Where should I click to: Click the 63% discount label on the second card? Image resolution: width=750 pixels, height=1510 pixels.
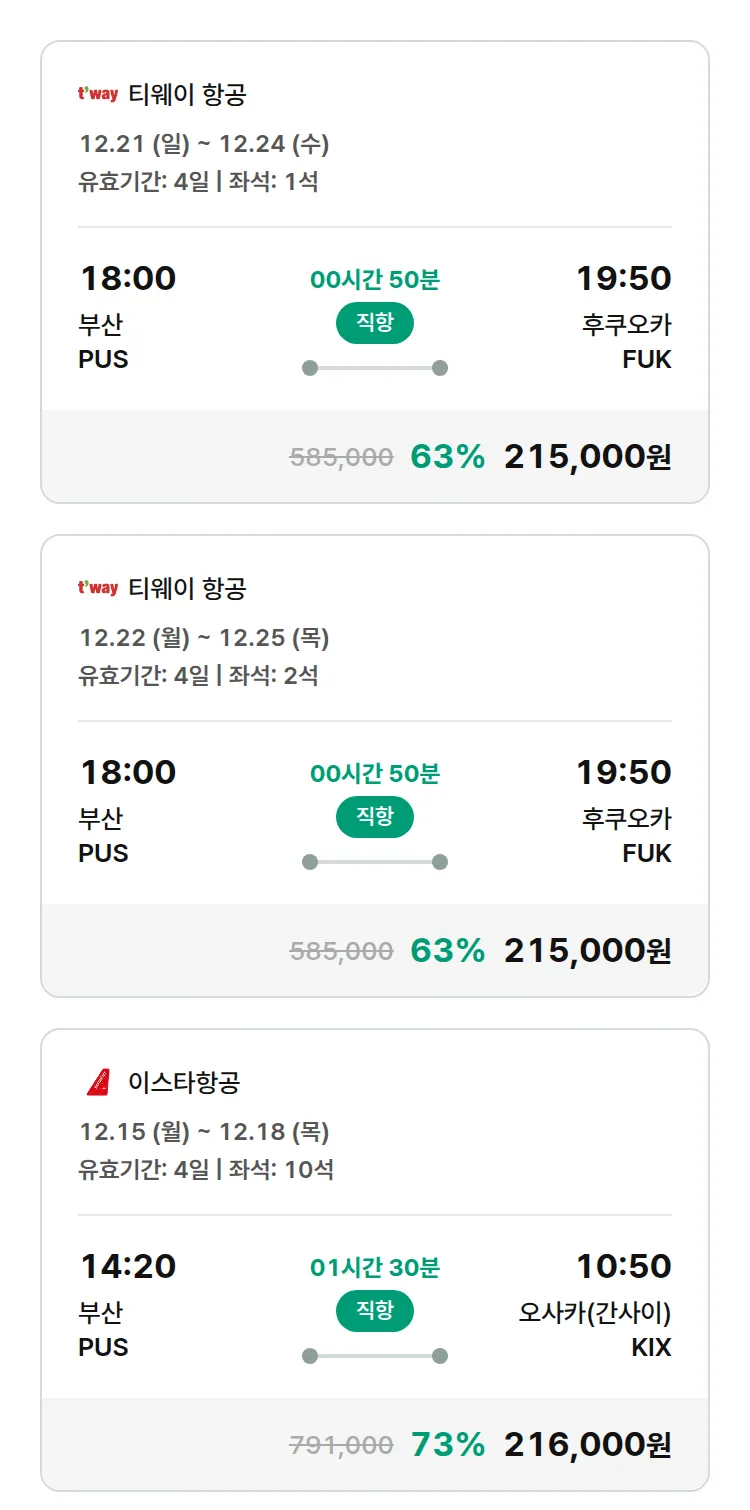pos(446,950)
